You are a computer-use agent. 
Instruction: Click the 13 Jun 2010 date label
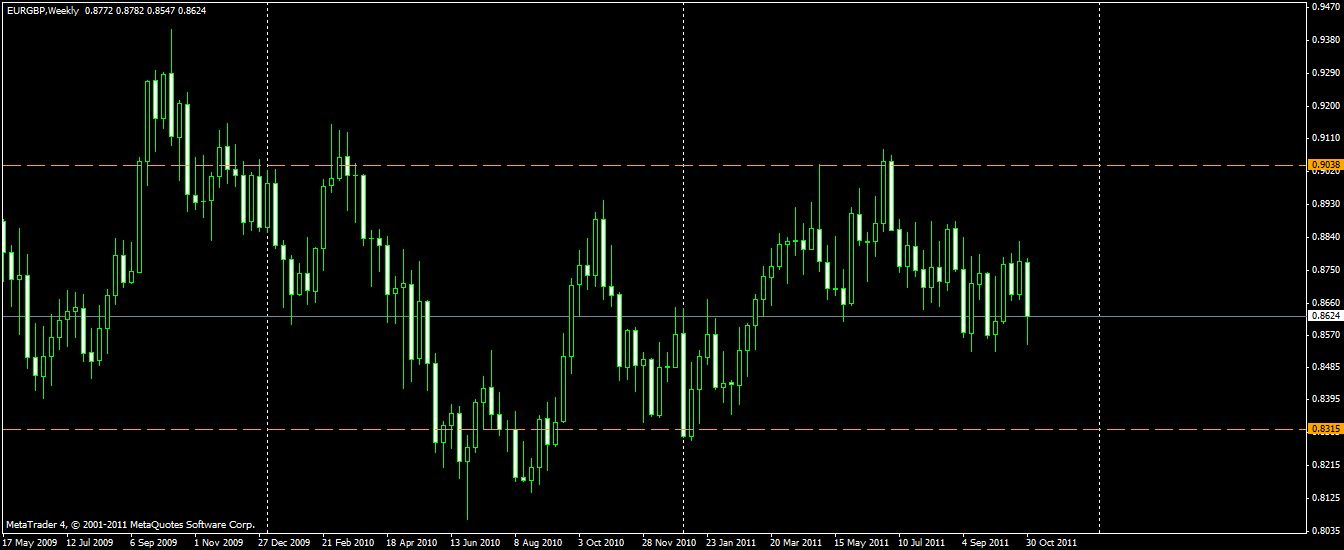475,543
